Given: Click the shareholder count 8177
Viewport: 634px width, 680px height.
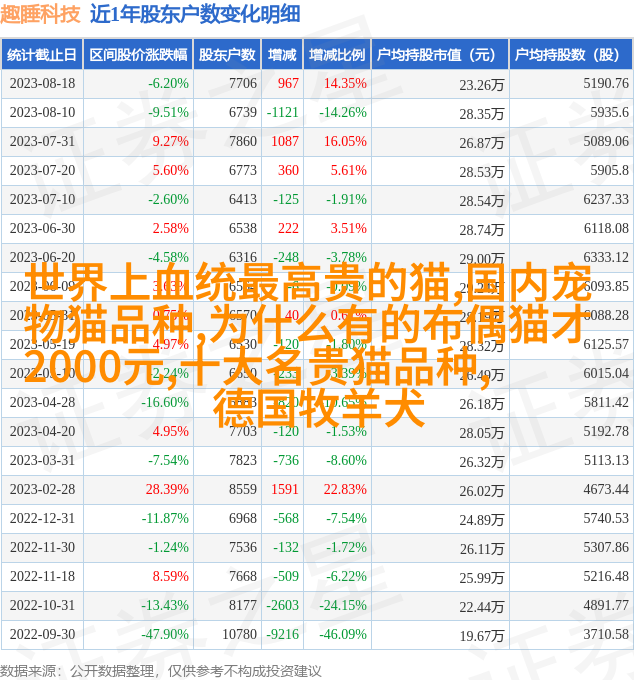Looking at the screenshot, I should [243, 605].
